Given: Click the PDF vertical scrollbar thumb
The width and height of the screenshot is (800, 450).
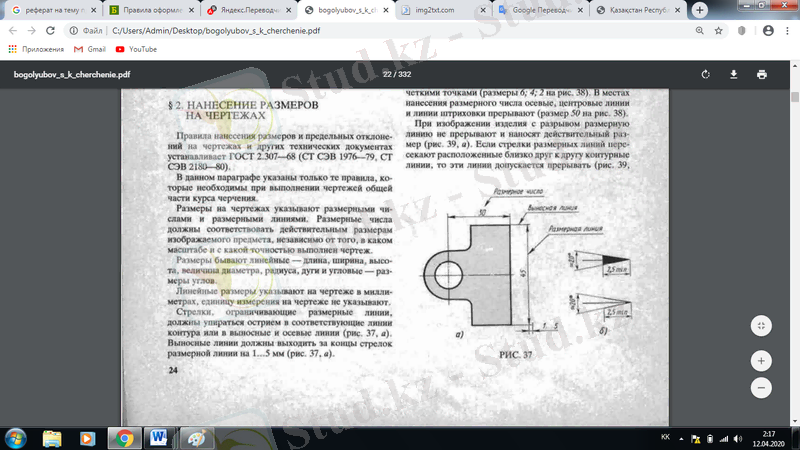Looking at the screenshot, I should [795, 97].
